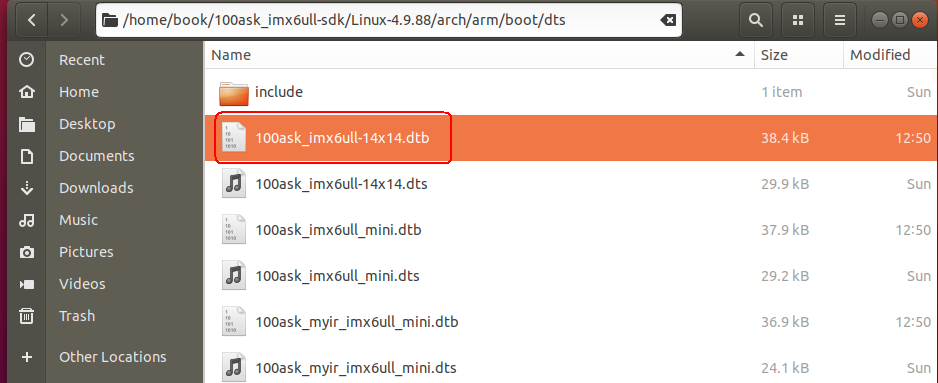Go back with the left arrow button

pyautogui.click(x=32, y=20)
